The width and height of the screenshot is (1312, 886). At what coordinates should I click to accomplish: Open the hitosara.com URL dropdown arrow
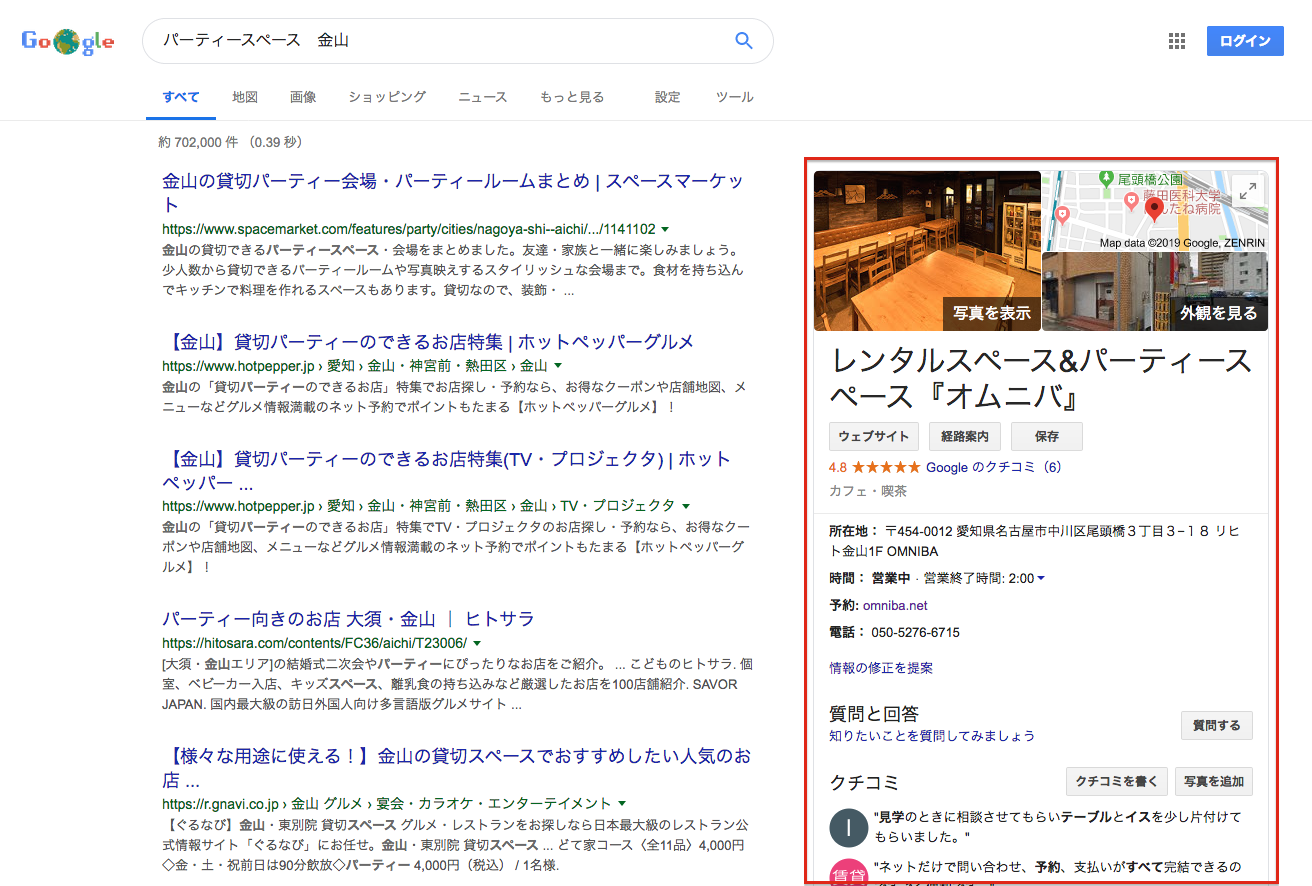pyautogui.click(x=477, y=642)
